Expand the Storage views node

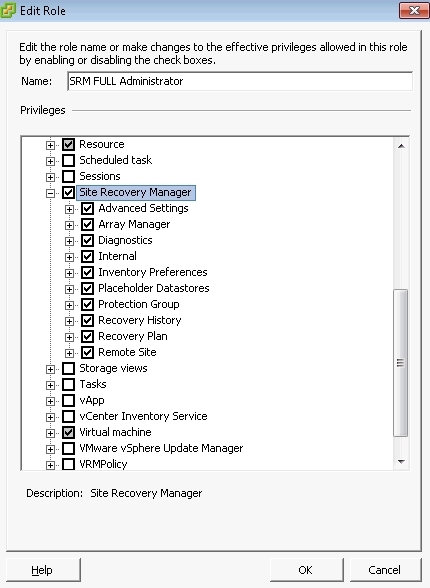coord(50,369)
